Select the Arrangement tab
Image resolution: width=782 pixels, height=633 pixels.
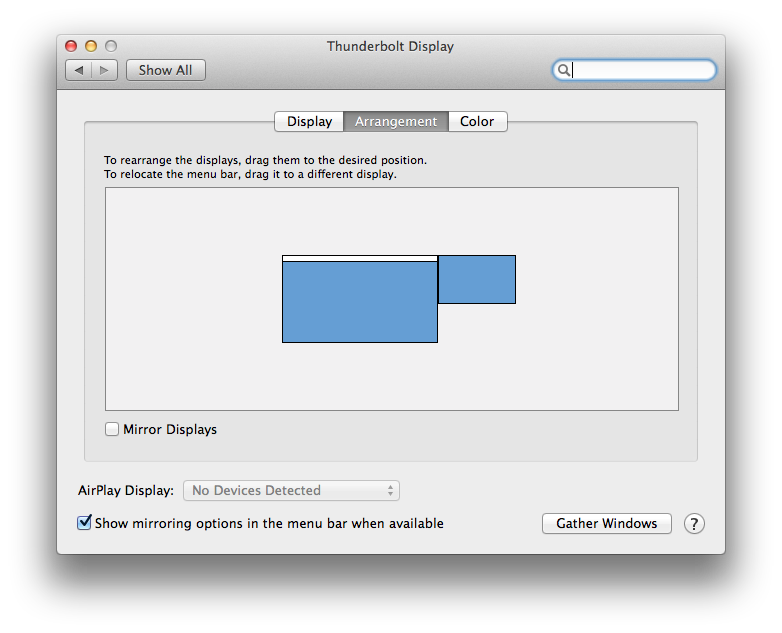[396, 122]
